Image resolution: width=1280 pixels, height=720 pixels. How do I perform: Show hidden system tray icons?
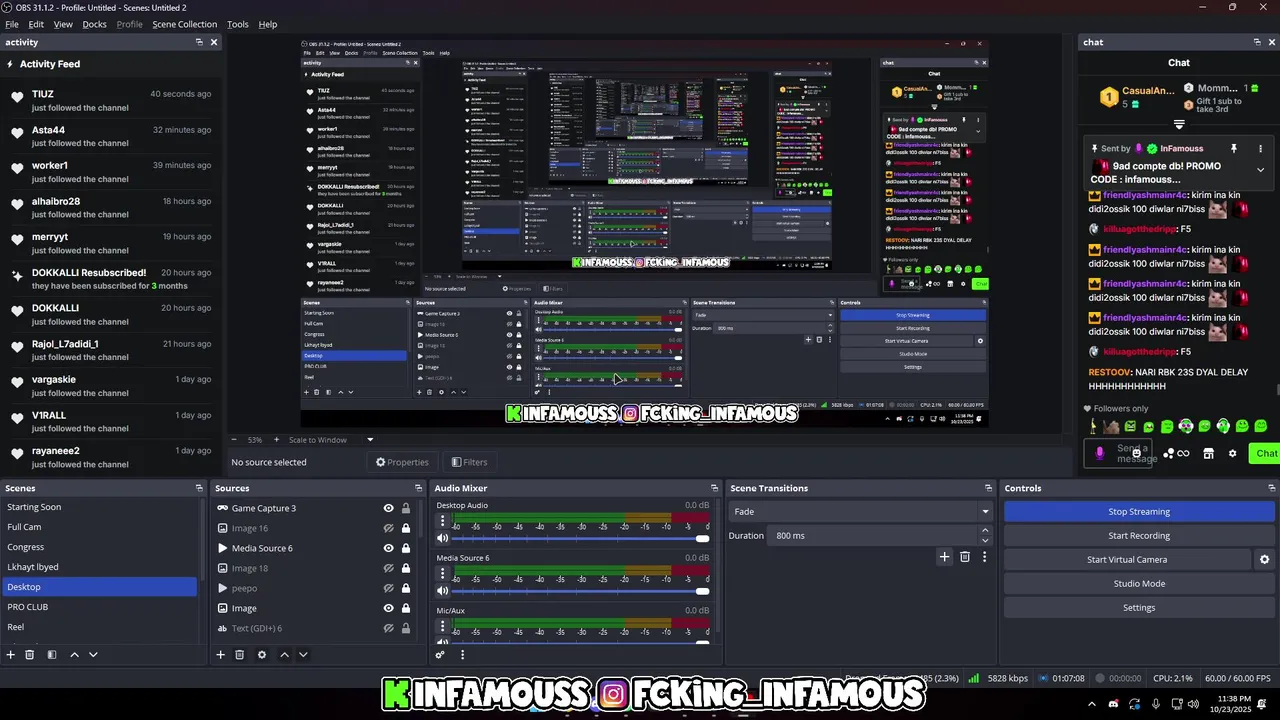1091,703
